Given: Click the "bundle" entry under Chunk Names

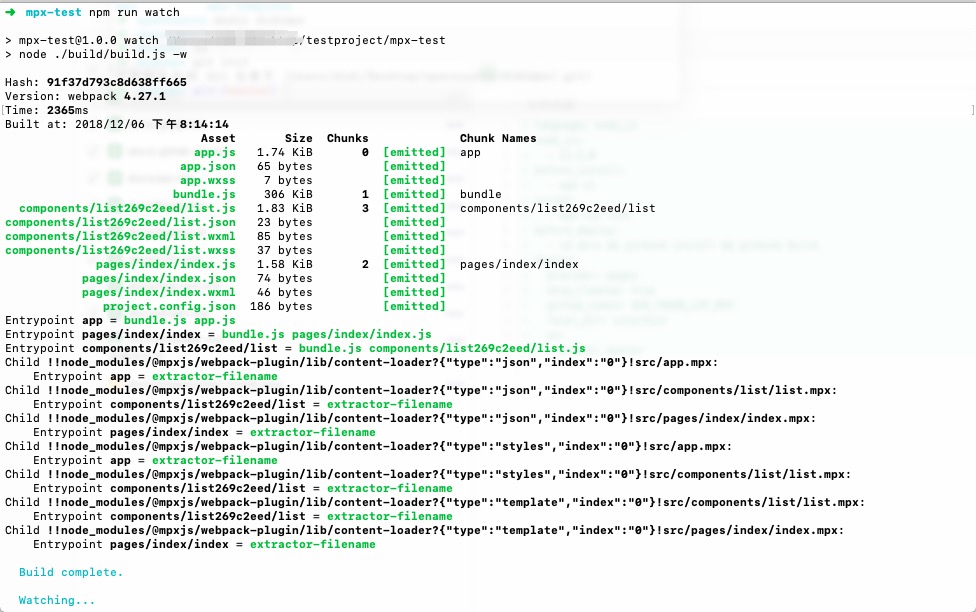Looking at the screenshot, I should tap(481, 194).
